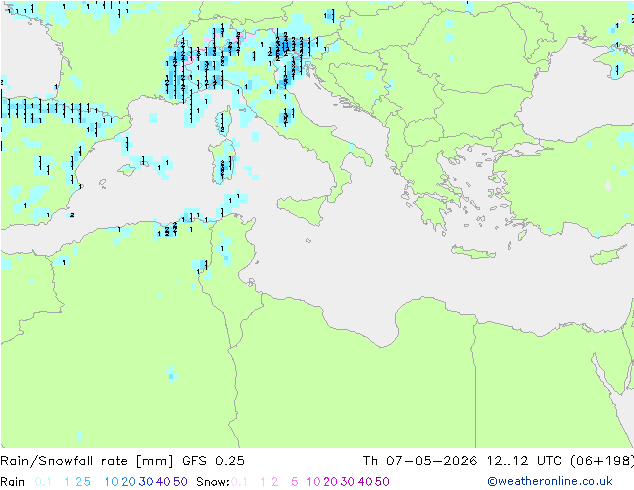Select the Snow legend 20 value
Image resolution: width=634 pixels, height=490 pixels.
(330, 482)
